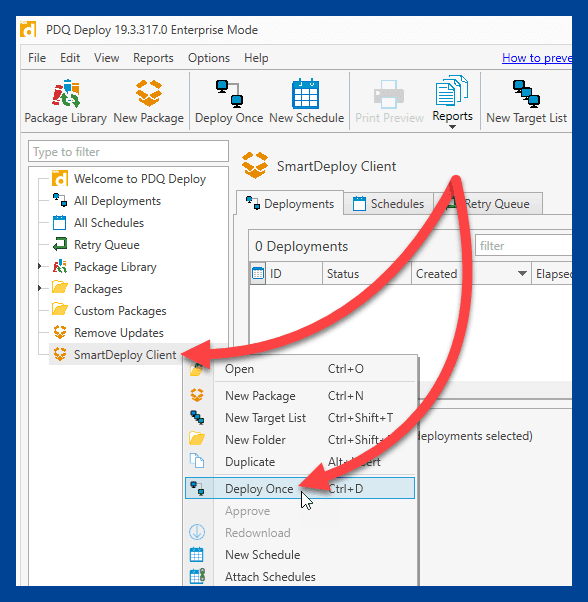Select Duplicate in the context menu
Viewport: 588px width, 602px height.
(250, 461)
